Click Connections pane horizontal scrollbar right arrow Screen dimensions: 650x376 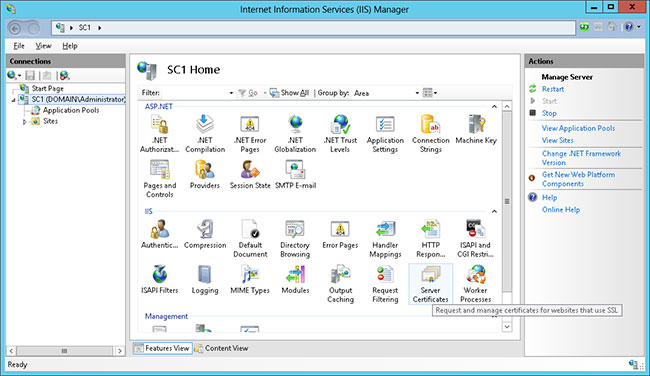[x=119, y=351]
